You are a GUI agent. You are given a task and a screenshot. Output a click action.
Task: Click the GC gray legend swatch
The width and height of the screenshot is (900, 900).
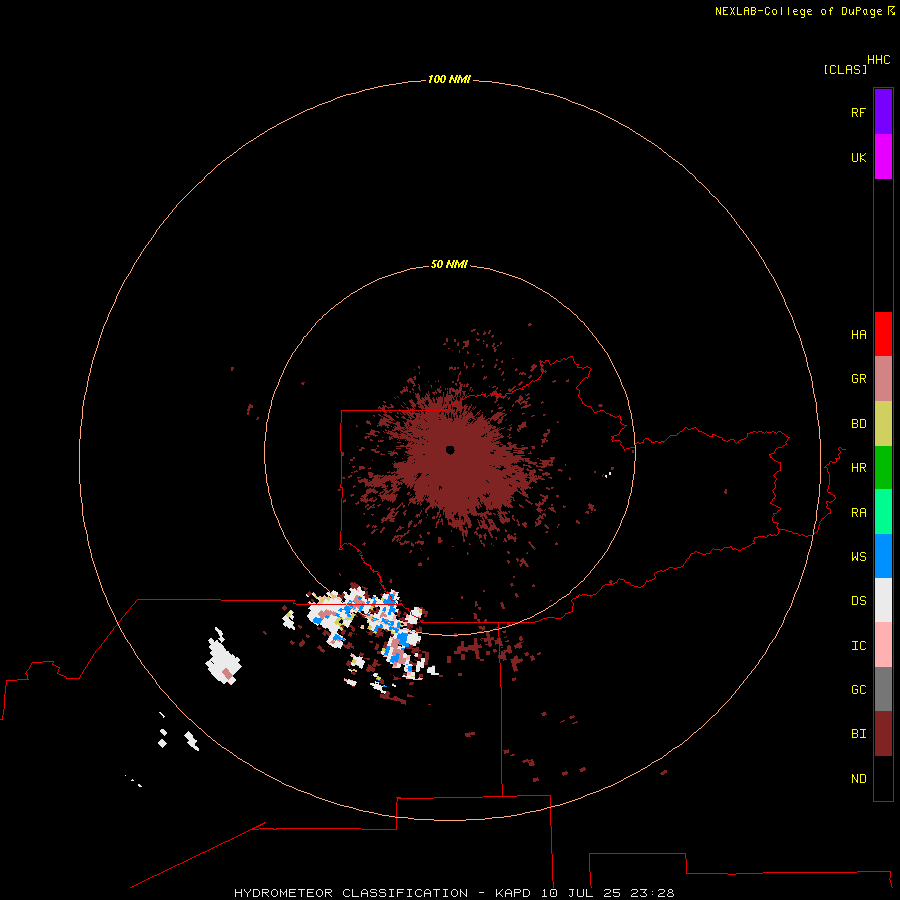(x=883, y=689)
